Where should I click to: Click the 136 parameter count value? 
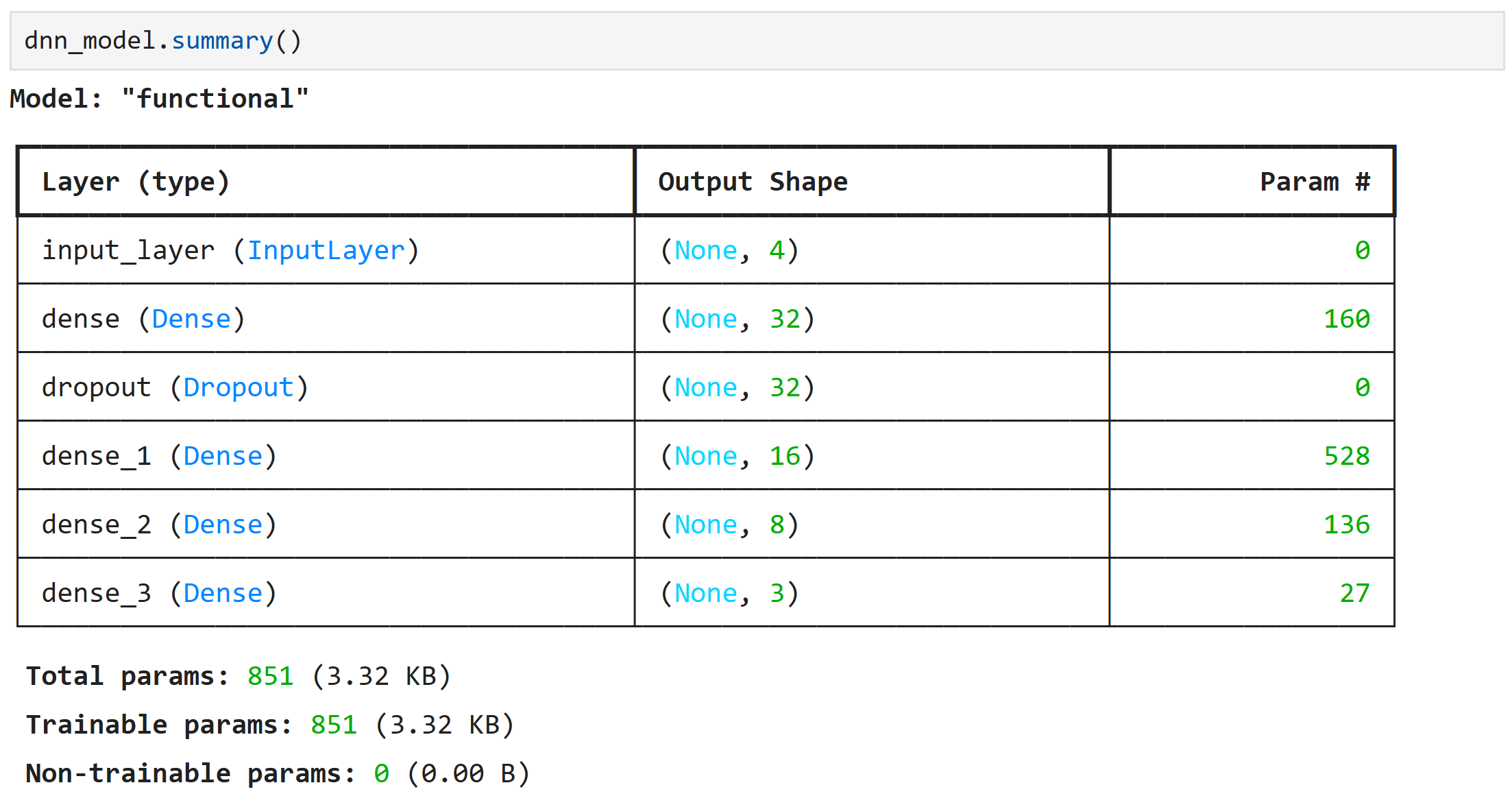(1346, 524)
